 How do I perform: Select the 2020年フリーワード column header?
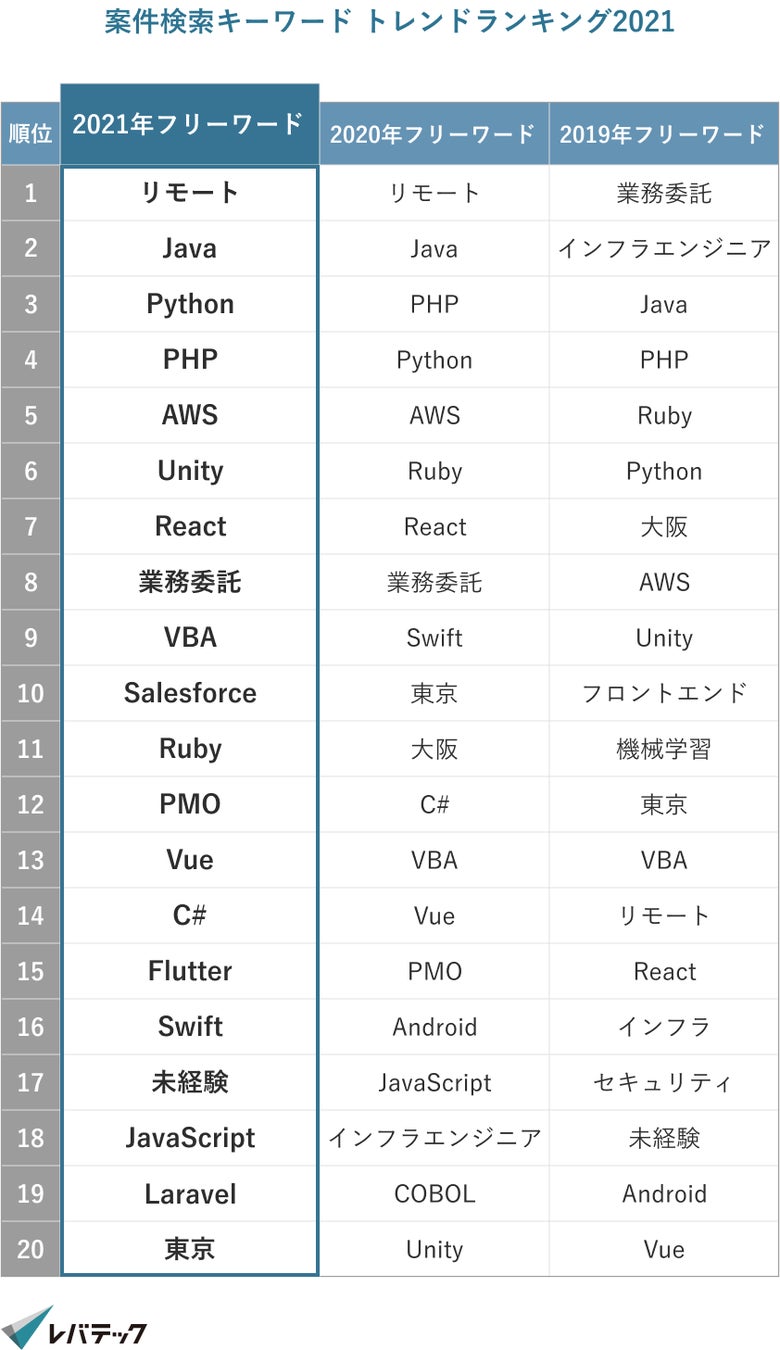pos(433,134)
